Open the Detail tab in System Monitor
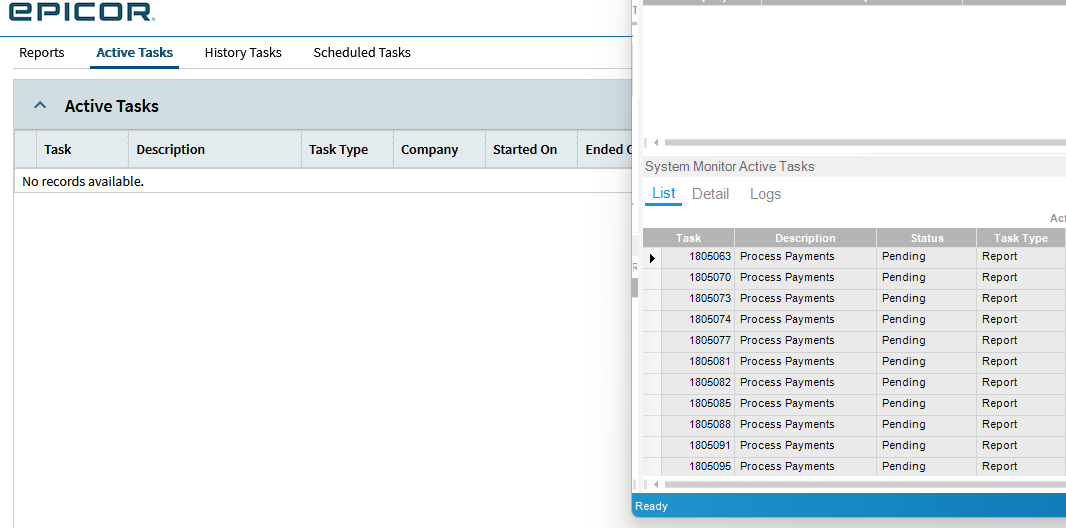This screenshot has height=528, width=1066. [x=710, y=194]
